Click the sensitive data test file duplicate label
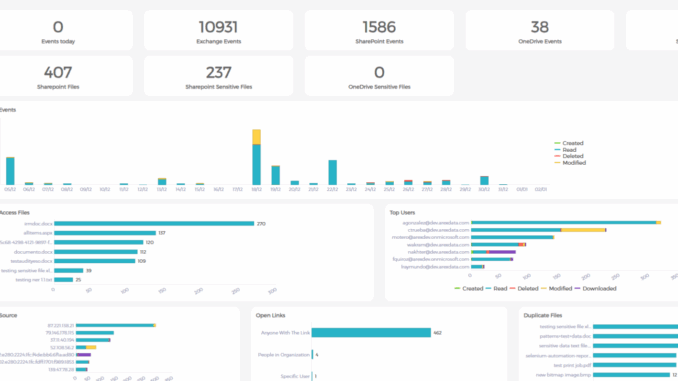Image resolution: width=678 pixels, height=381 pixels. click(564, 346)
